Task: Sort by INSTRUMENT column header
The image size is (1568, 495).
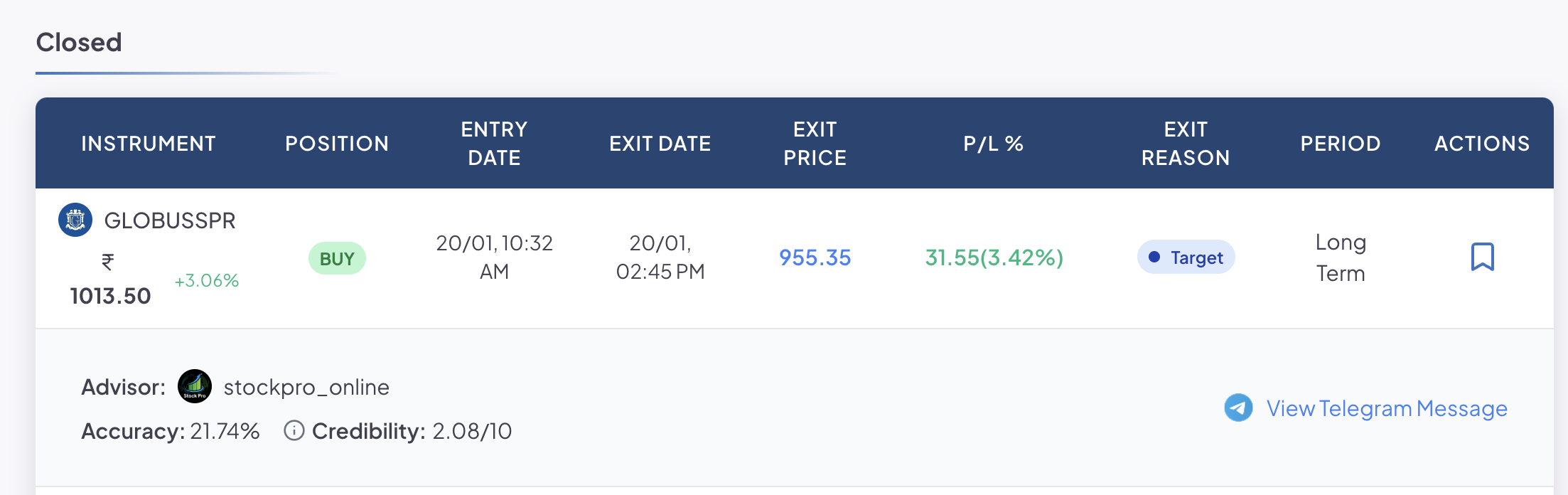Action: [x=149, y=143]
